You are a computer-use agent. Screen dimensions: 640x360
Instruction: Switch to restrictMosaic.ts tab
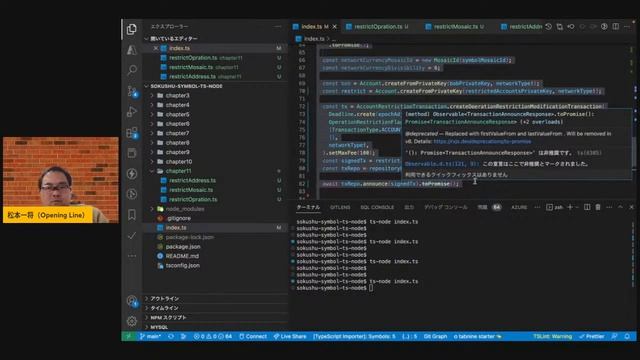click(x=455, y=27)
